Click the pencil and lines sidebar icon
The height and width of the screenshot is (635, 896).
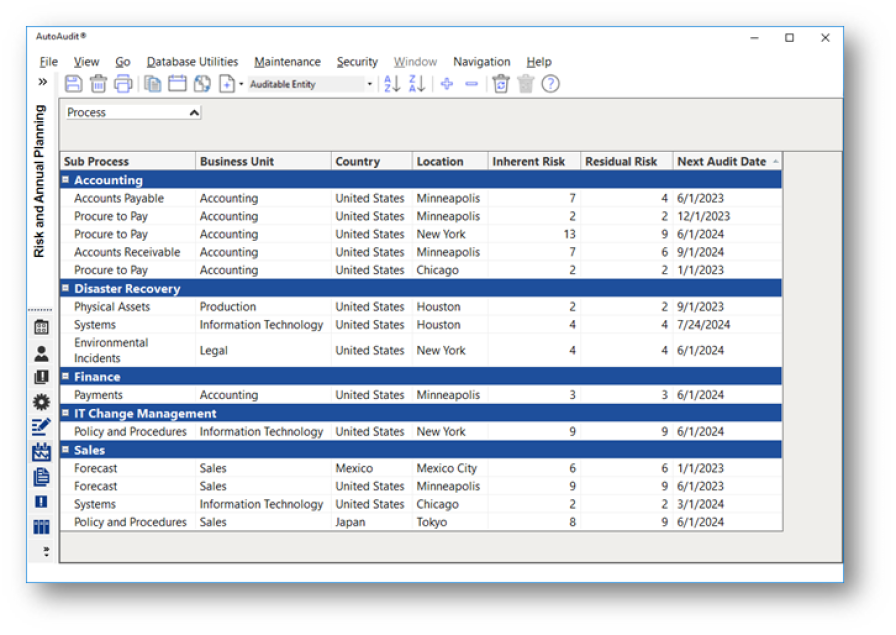point(41,427)
